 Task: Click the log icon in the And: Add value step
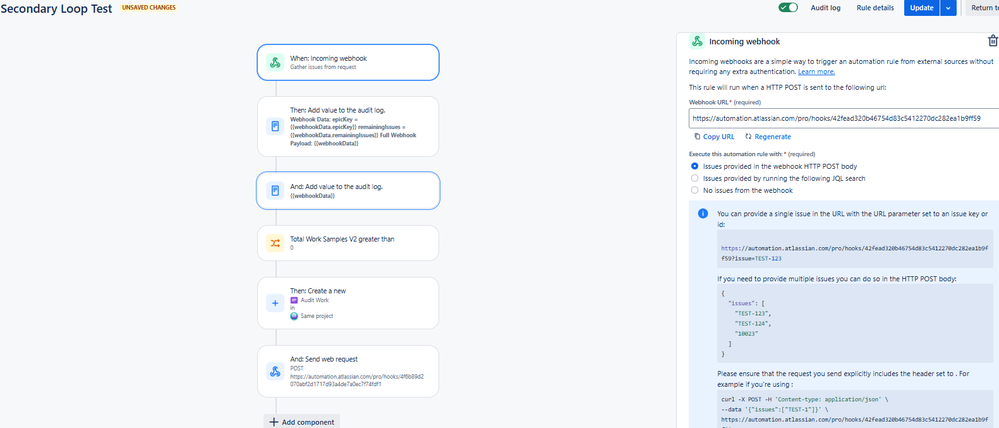coord(275,190)
